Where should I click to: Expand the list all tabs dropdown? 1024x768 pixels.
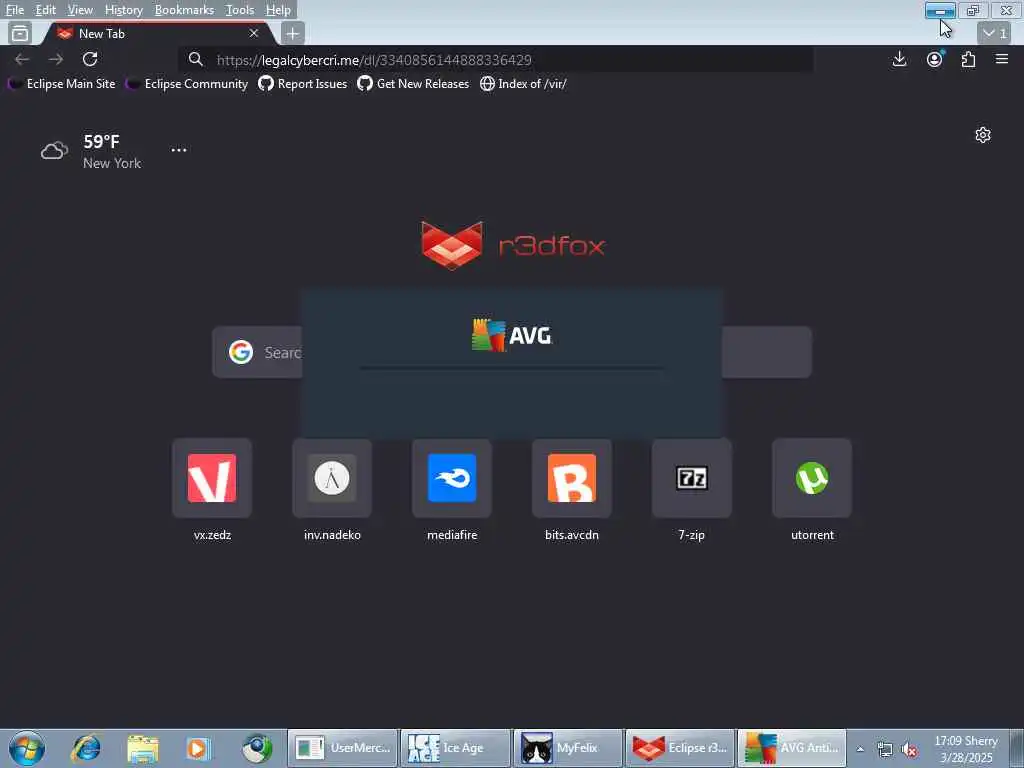995,33
